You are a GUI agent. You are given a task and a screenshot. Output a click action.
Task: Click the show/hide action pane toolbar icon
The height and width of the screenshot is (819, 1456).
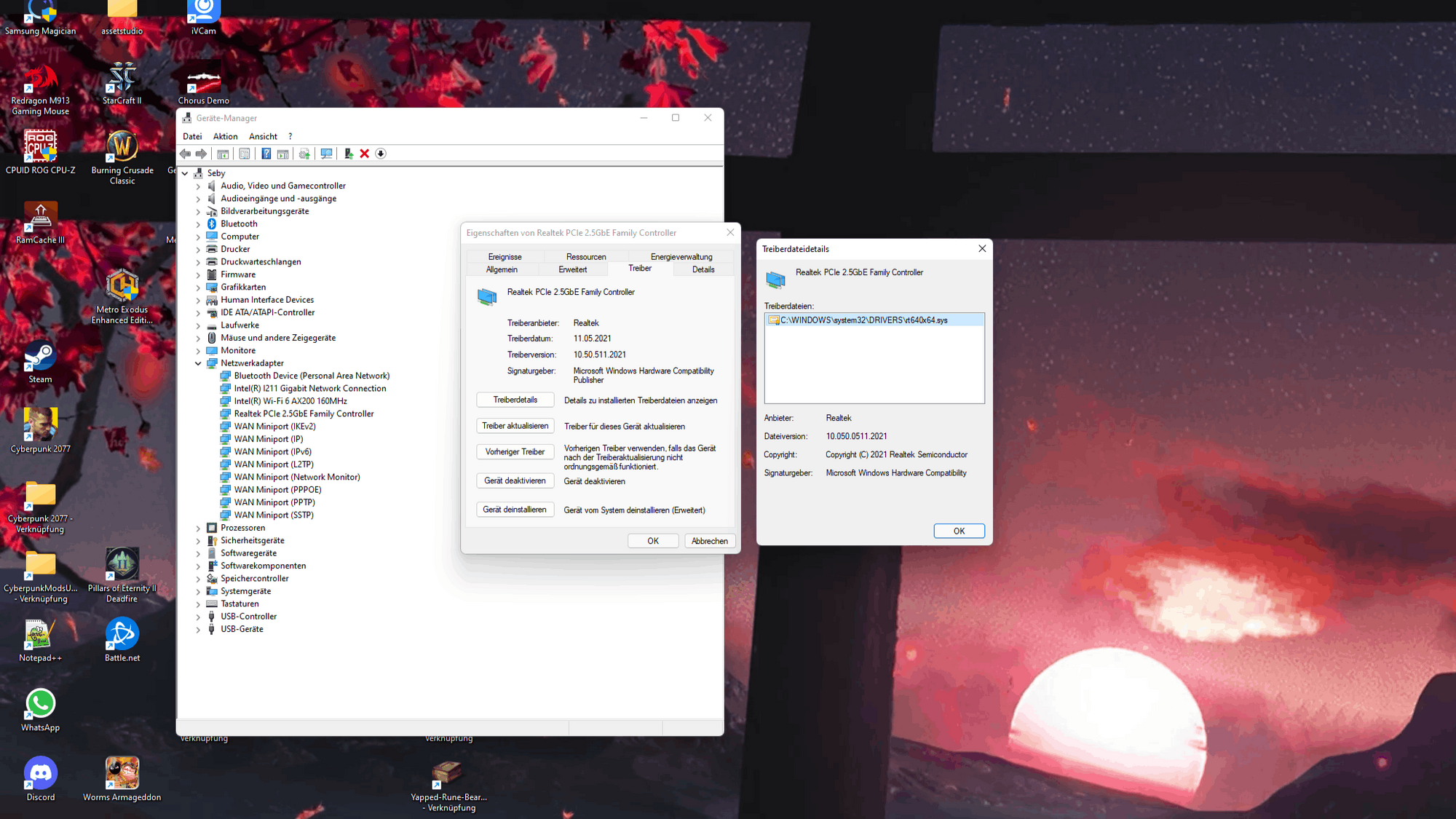(x=282, y=154)
